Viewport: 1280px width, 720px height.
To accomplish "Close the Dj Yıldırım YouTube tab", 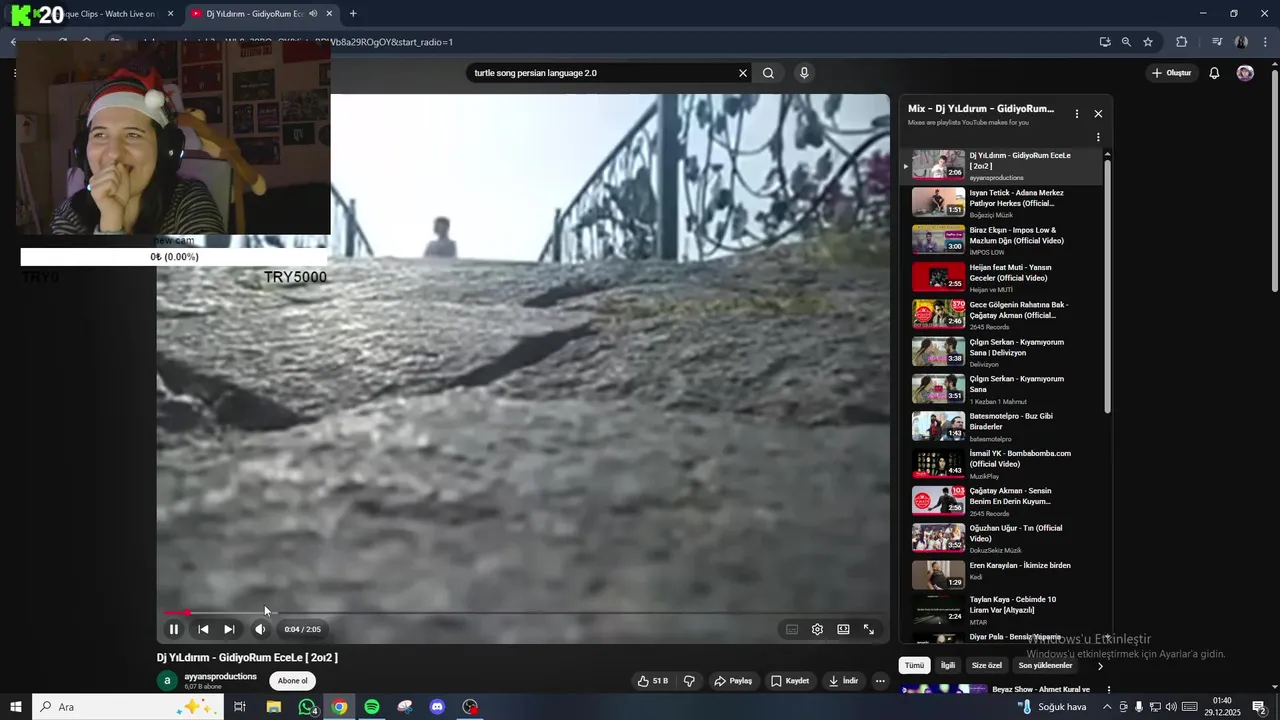I will (x=331, y=14).
